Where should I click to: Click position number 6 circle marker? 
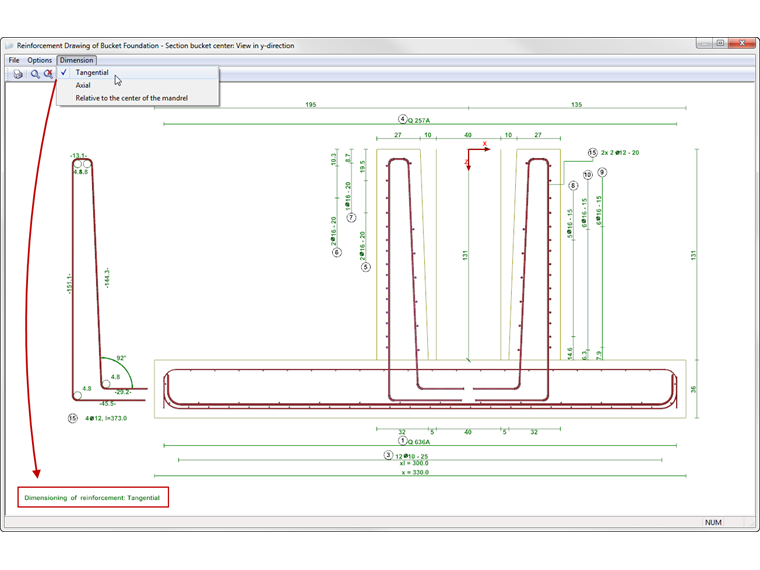337,252
